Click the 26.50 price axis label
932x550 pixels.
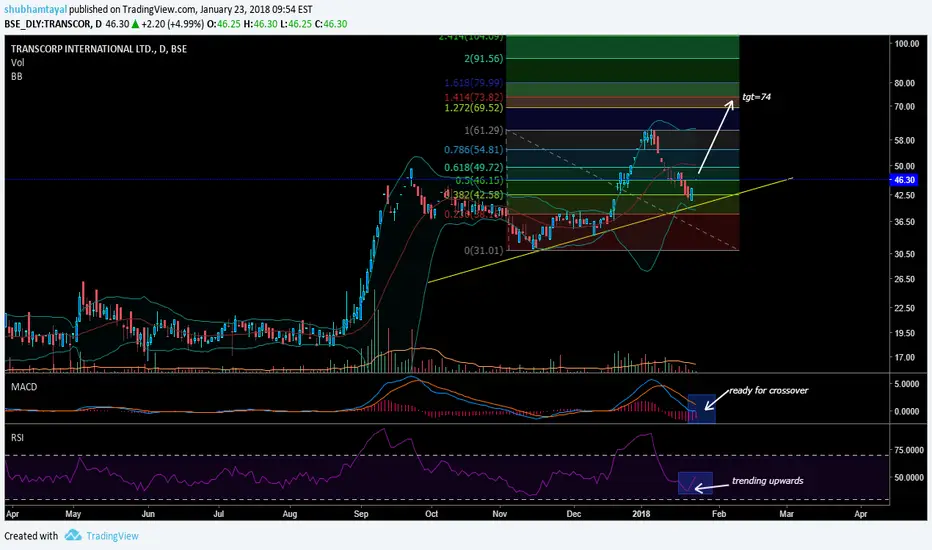point(906,279)
